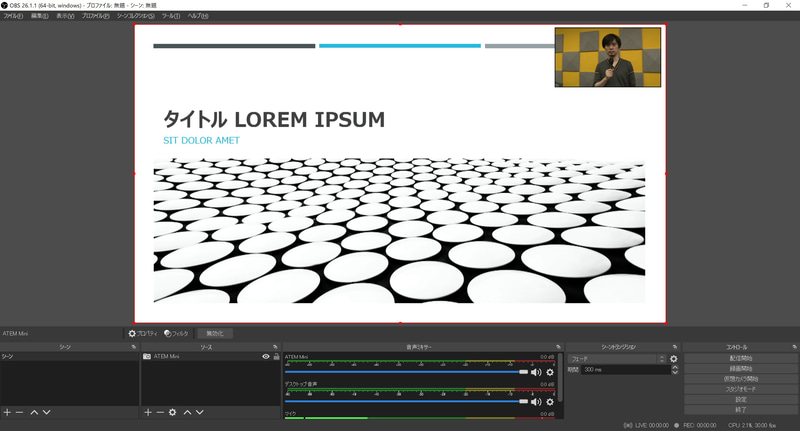Click デスクトップ音声 volume slider handle
Image resolution: width=800 pixels, height=431 pixels.
[523, 402]
